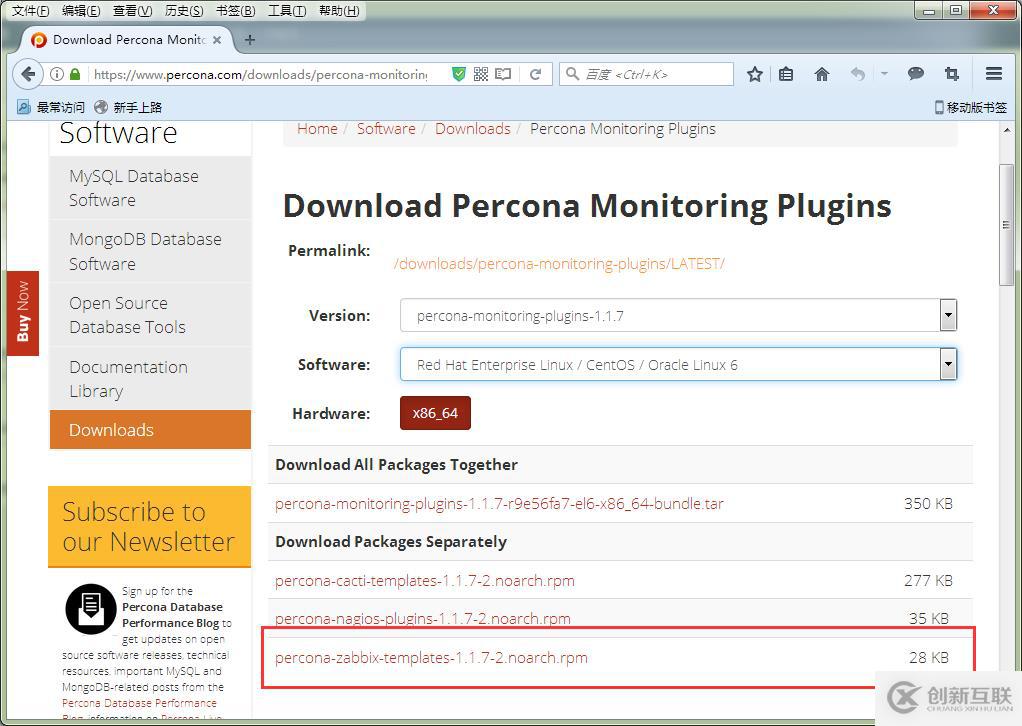The height and width of the screenshot is (726, 1022).
Task: Select the x86_64 hardware toggle
Action: point(434,412)
